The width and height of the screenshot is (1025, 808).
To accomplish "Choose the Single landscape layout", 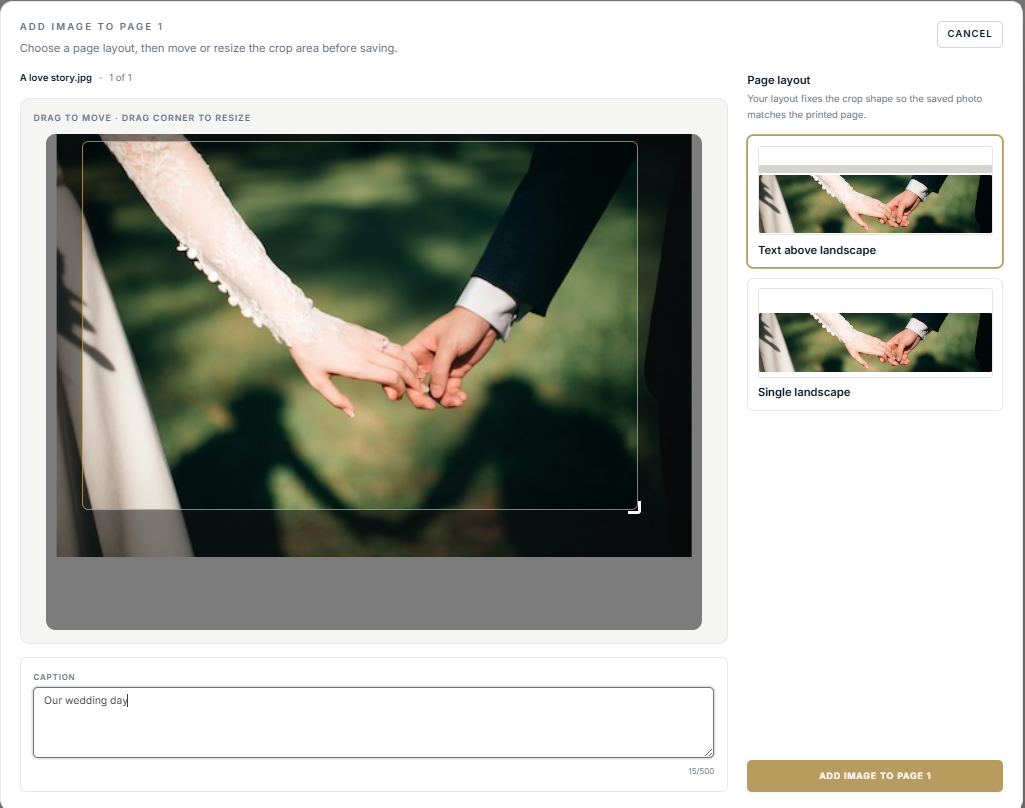I will click(x=875, y=345).
